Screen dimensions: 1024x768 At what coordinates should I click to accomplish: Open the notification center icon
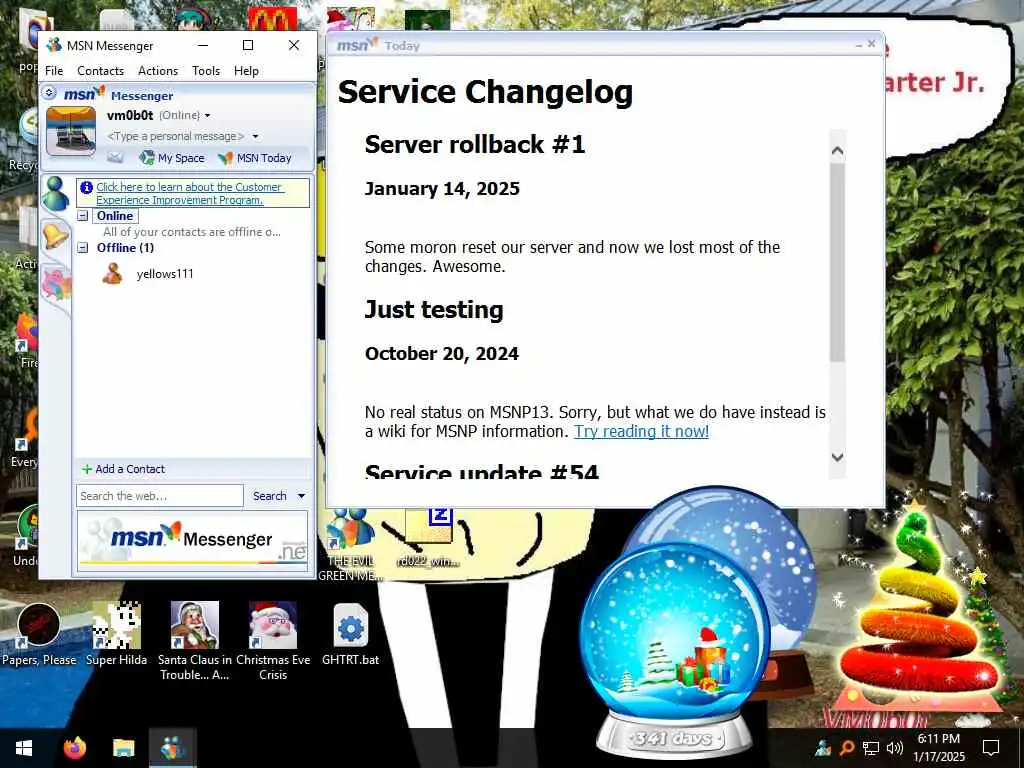pyautogui.click(x=991, y=748)
